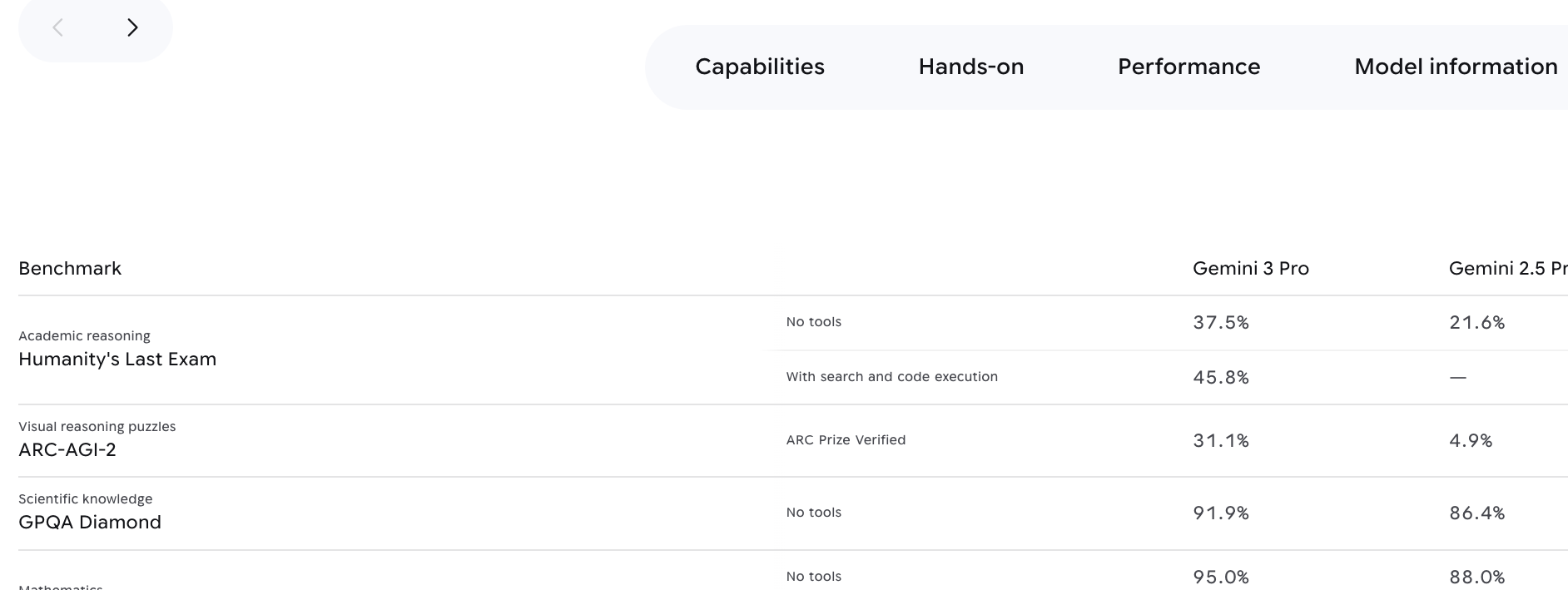This screenshot has height=590, width=1568.
Task: Click the 31.1% ARC-AGI-2 score
Action: coord(1221,440)
